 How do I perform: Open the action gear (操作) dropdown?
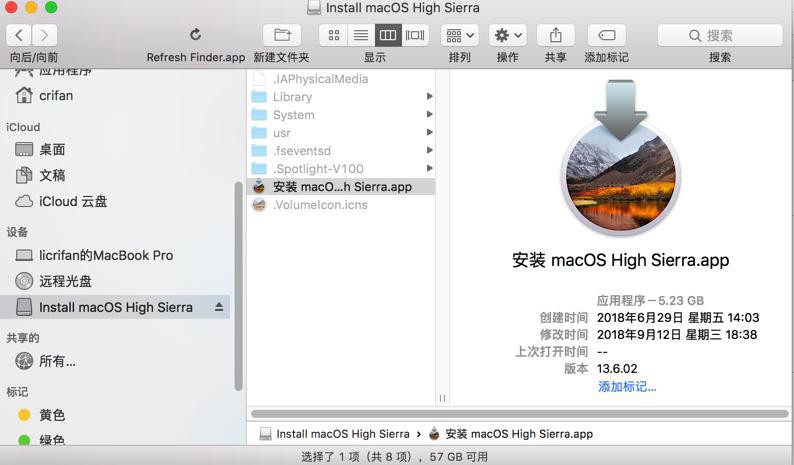pyautogui.click(x=508, y=35)
